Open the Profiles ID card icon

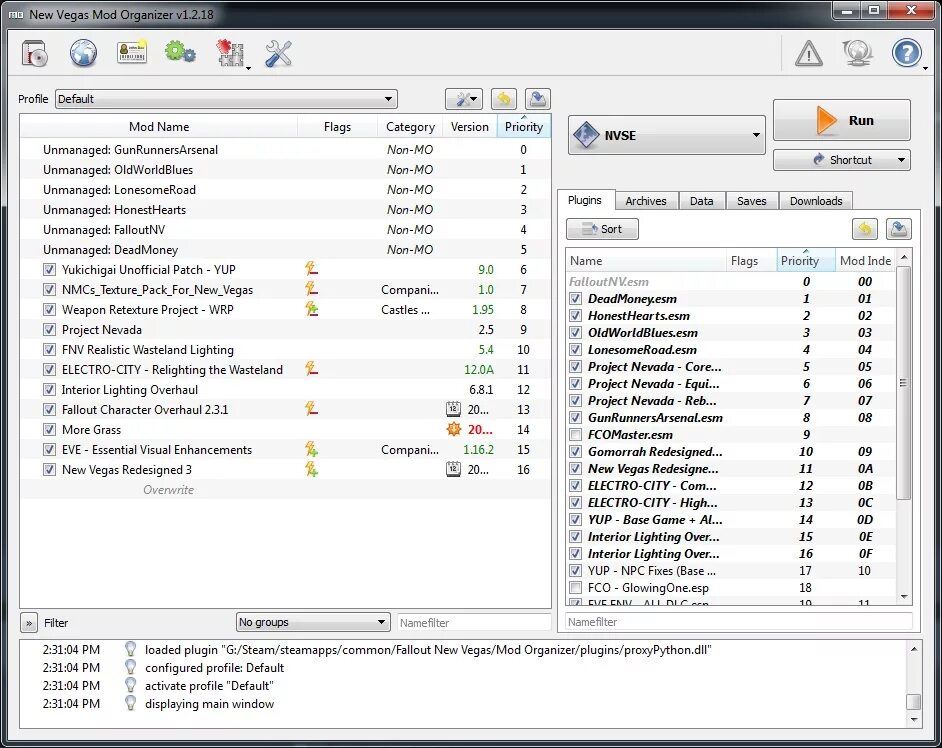(x=132, y=53)
